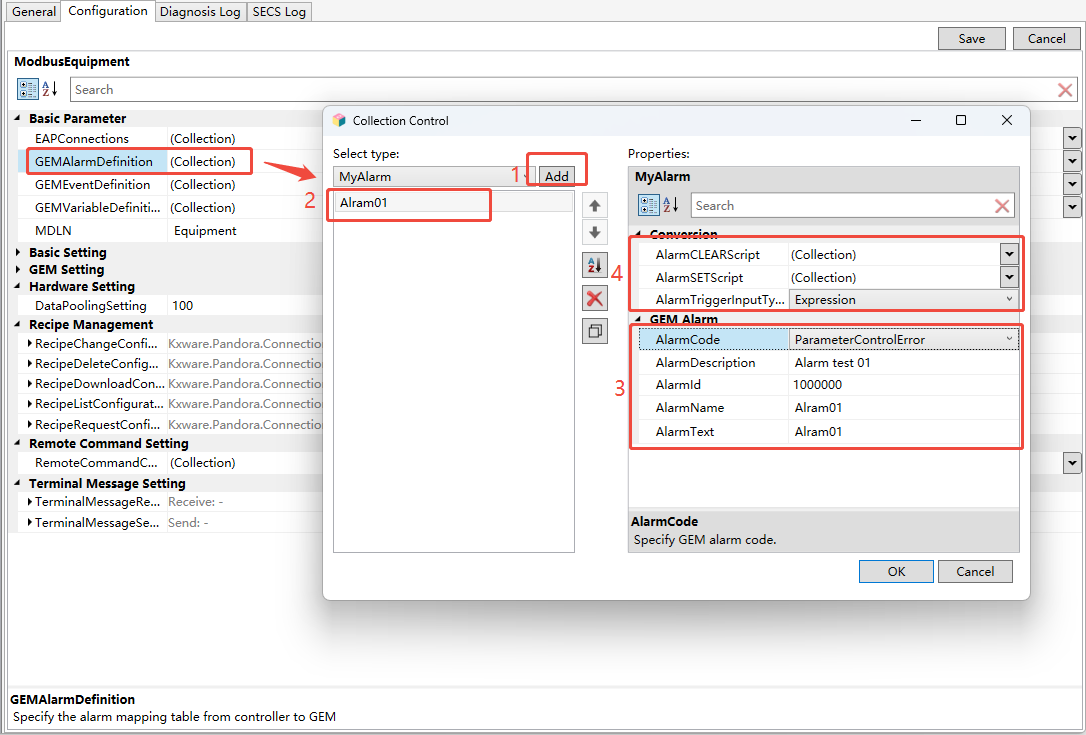The image size is (1086, 735).
Task: Expand RecipeChangeConfig property node
Action: 30,344
